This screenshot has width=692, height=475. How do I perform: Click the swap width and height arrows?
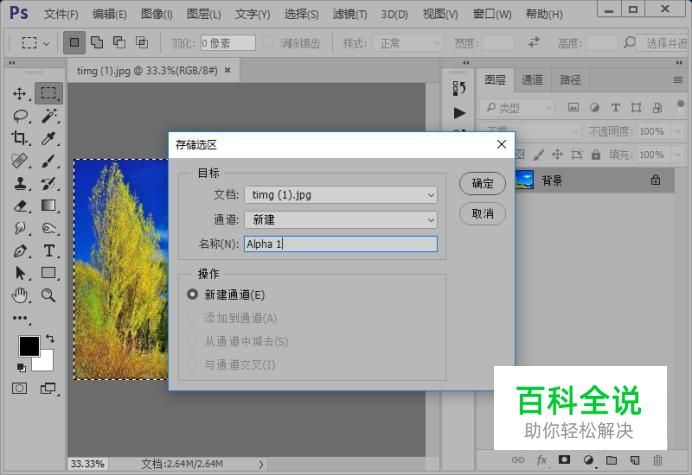click(x=534, y=42)
